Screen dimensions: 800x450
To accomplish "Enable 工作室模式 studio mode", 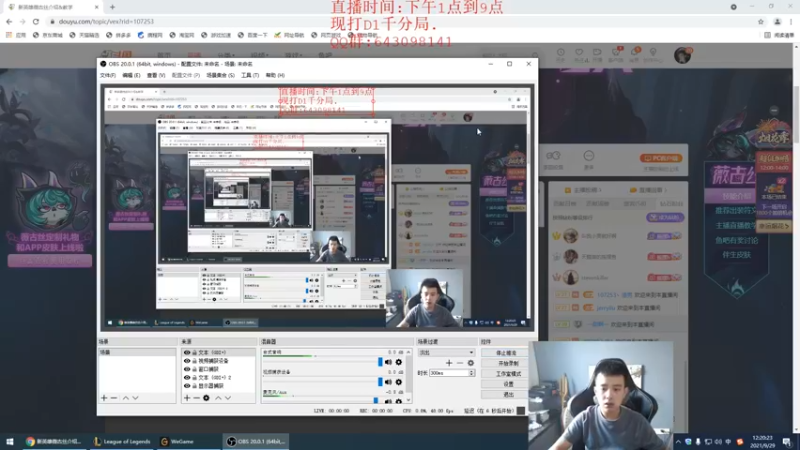I will 507,373.
